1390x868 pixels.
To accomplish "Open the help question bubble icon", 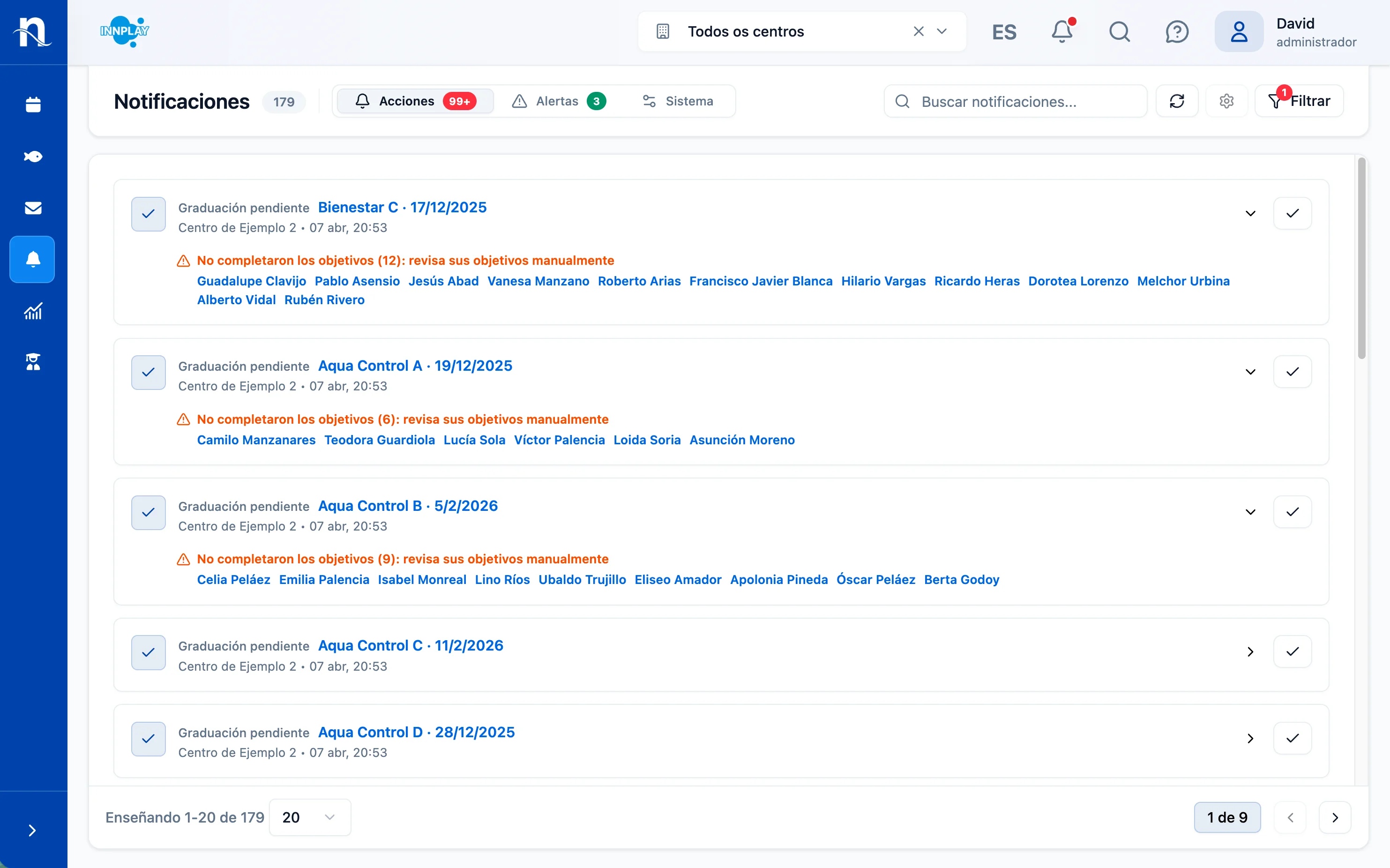I will [x=1177, y=31].
